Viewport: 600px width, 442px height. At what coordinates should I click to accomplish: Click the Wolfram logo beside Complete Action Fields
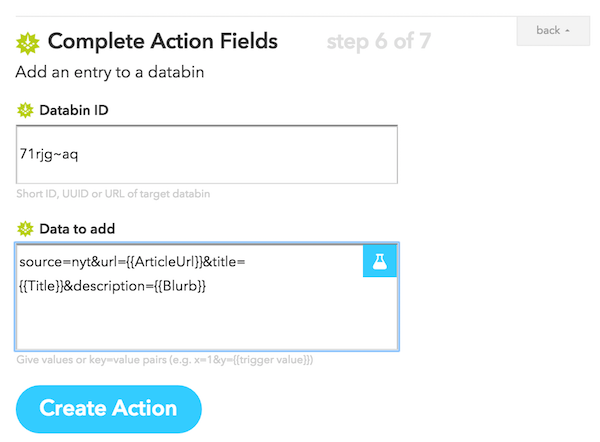[x=28, y=43]
